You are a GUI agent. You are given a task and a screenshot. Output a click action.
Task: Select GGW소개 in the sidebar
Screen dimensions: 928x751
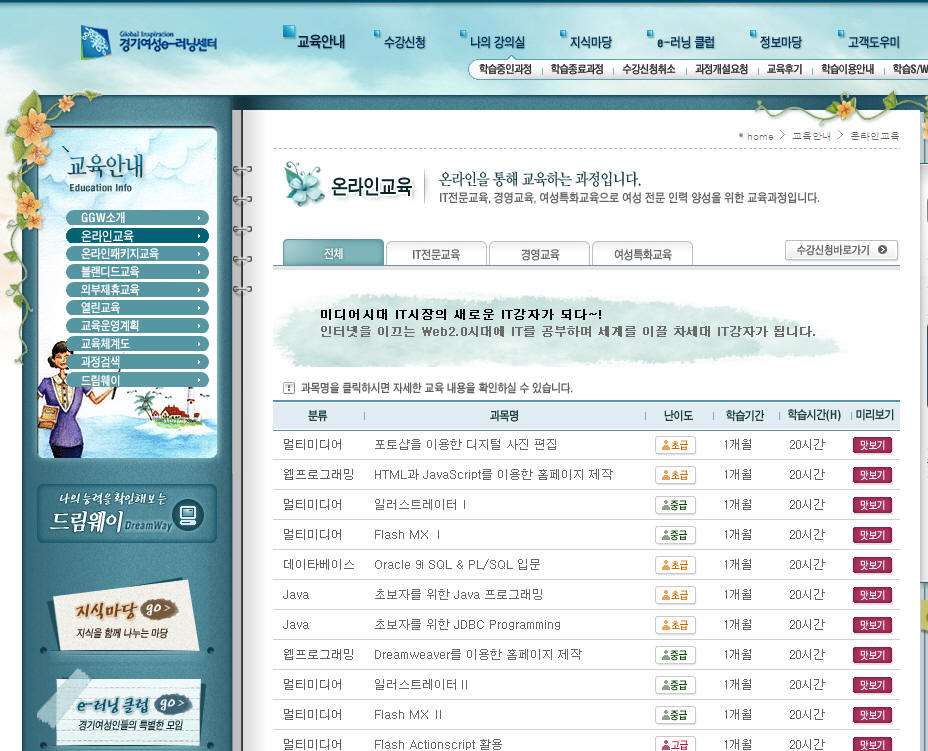[137, 218]
